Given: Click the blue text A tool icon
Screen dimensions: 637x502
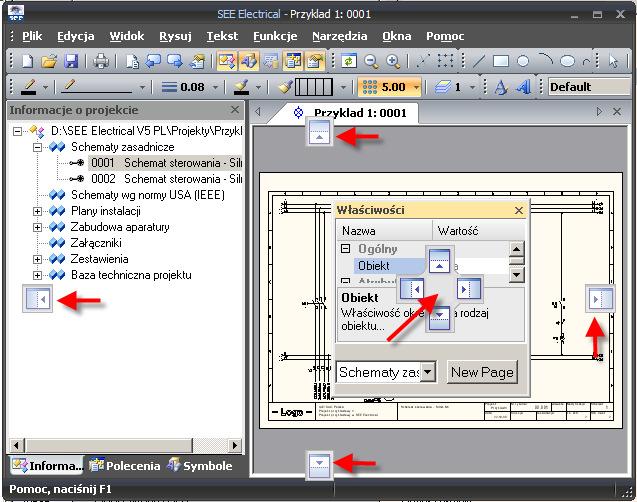Looking at the screenshot, I should [x=501, y=87].
